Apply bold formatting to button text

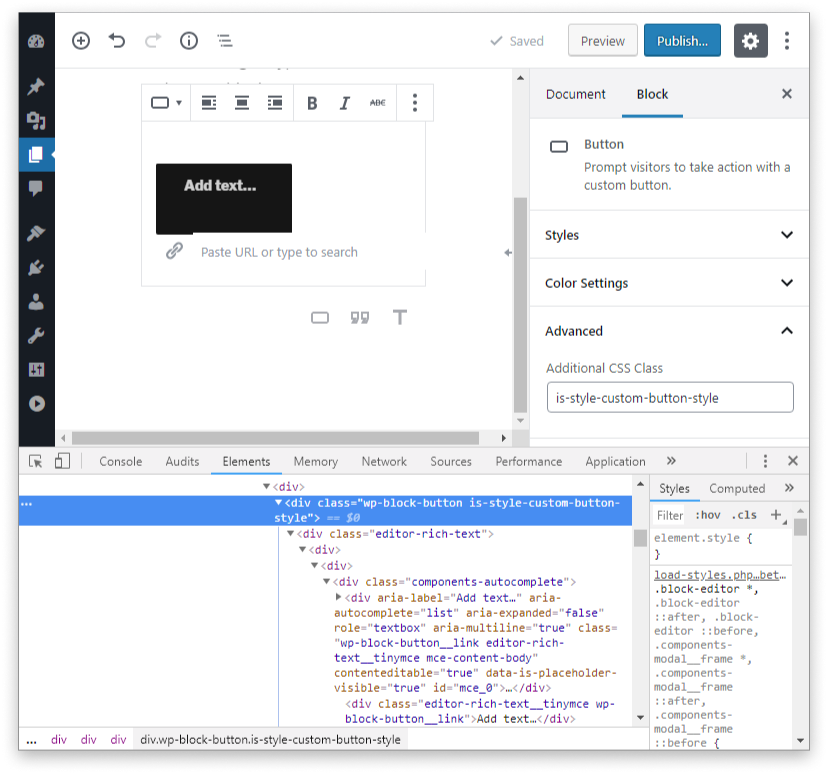[312, 103]
